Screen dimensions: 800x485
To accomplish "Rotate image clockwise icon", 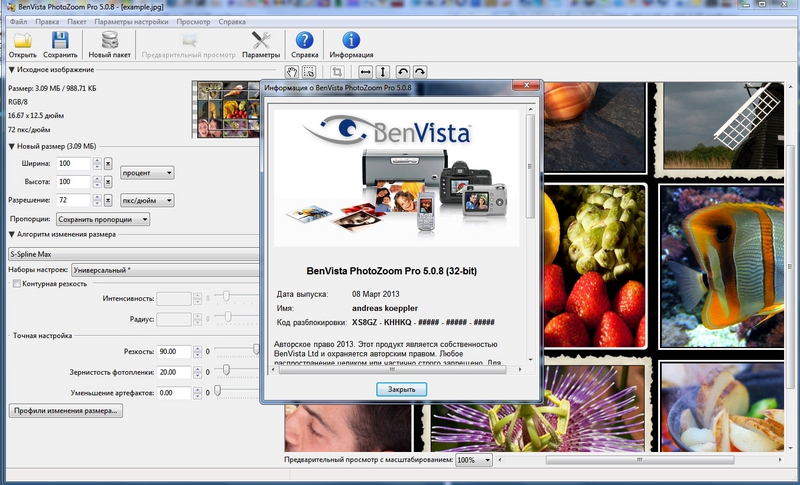I will pyautogui.click(x=419, y=72).
